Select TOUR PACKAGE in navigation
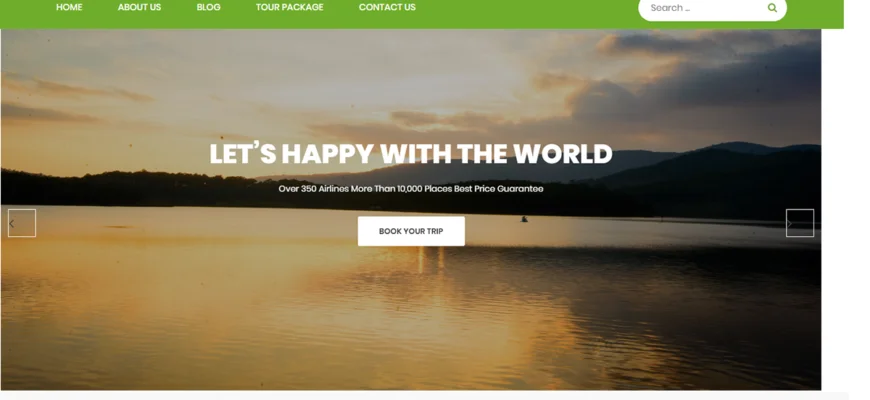 [290, 7]
